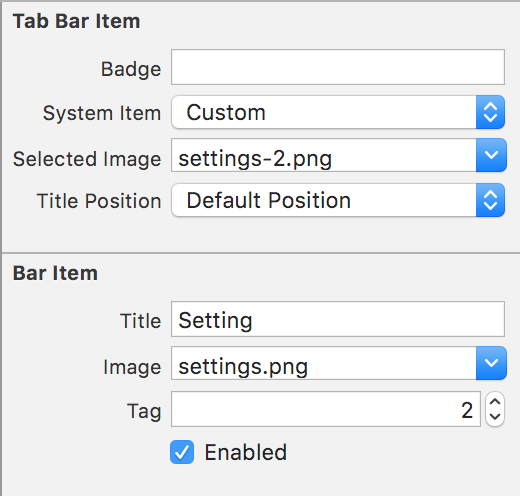Click the Tag number field

pos(326,409)
